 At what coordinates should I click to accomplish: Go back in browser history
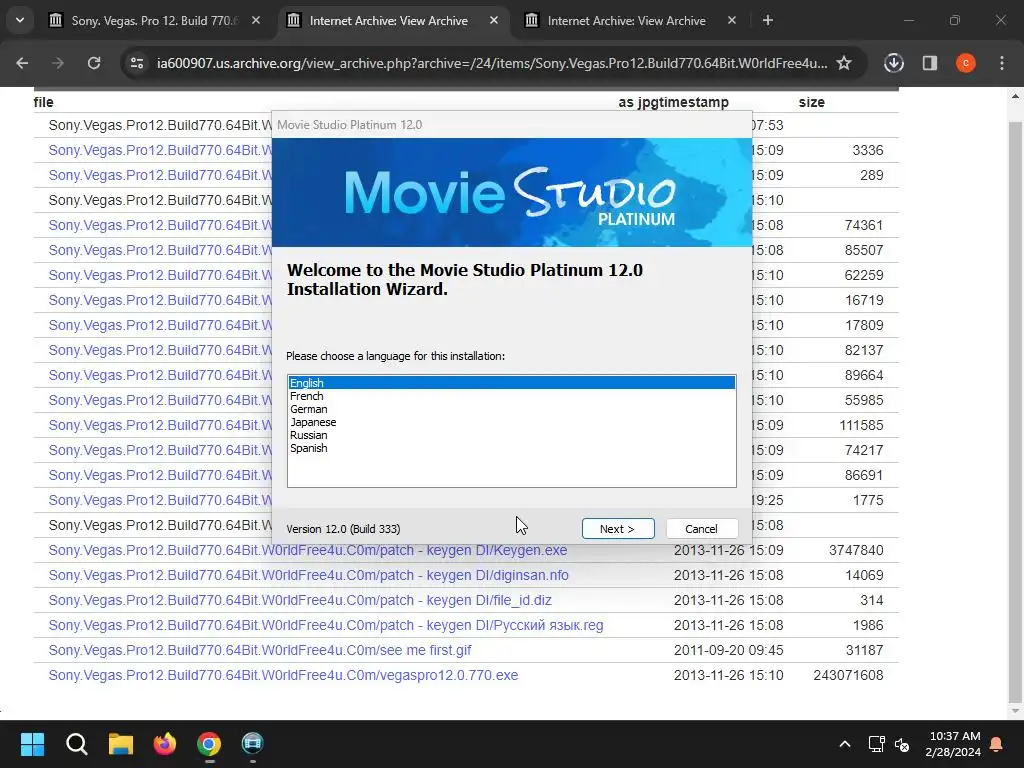coord(22,63)
